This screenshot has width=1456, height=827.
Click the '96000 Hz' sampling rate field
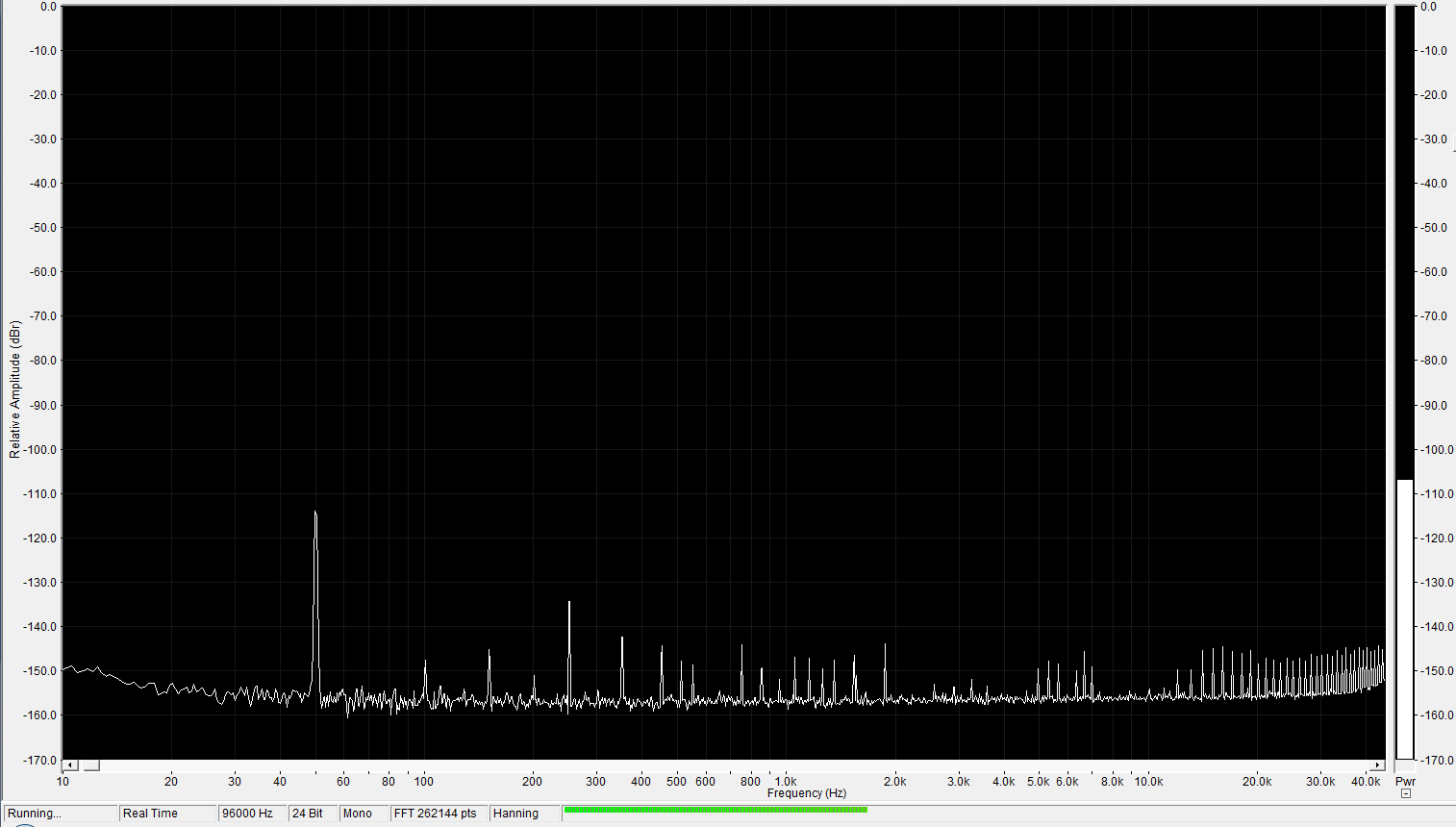tap(252, 814)
